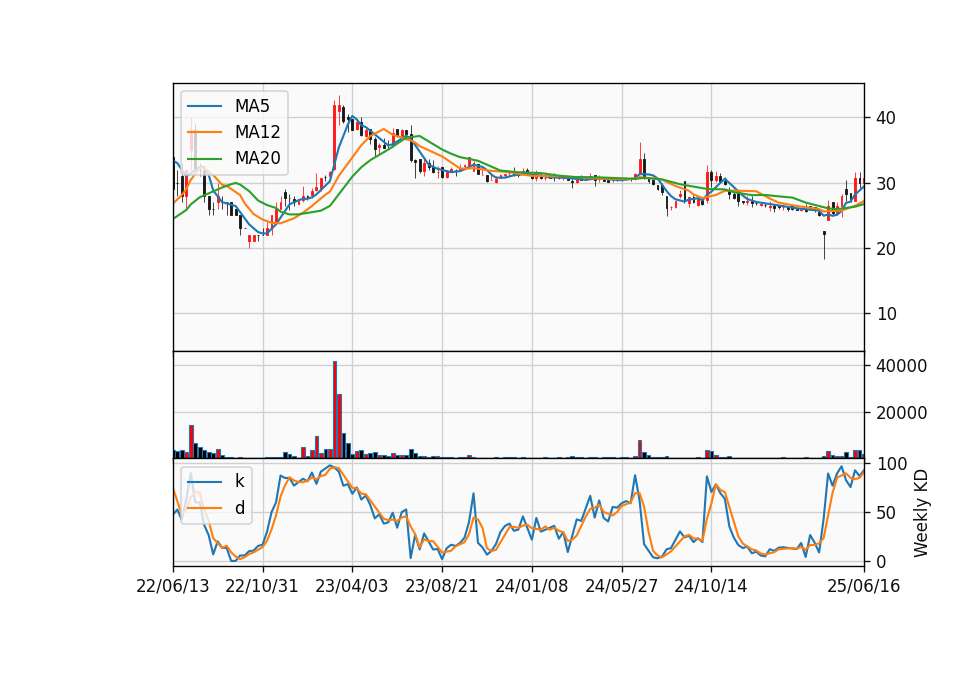Viewport: 960px width, 690px height.
Task: Click the blue MA5 legend line sample
Action: (204, 106)
